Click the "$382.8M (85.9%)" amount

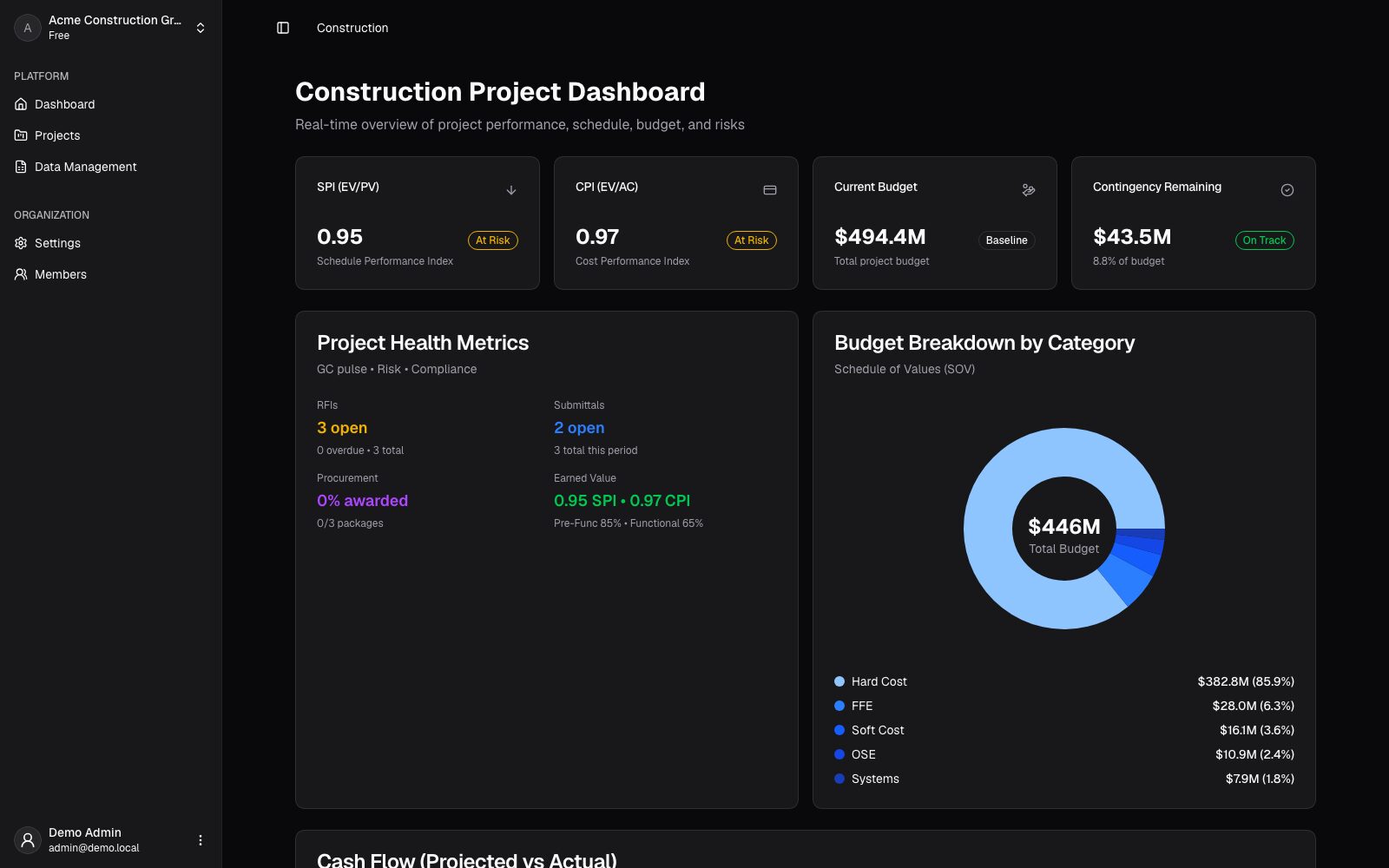(x=1246, y=681)
